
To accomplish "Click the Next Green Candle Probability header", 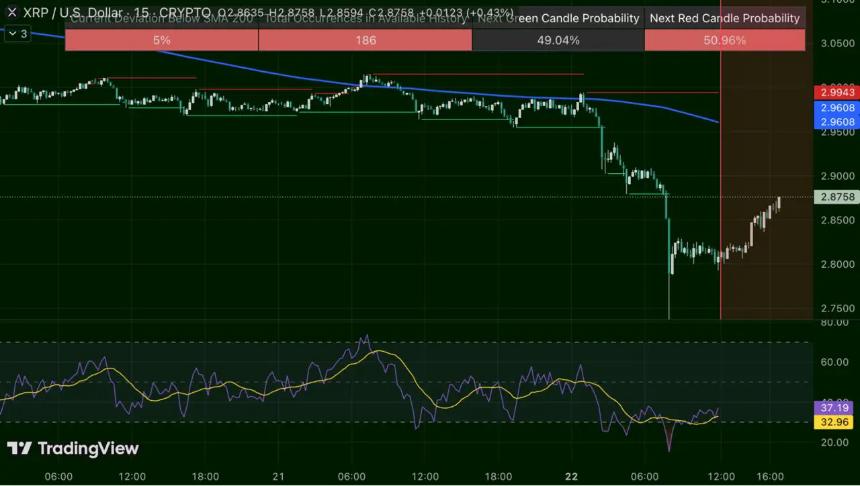I will (558, 18).
